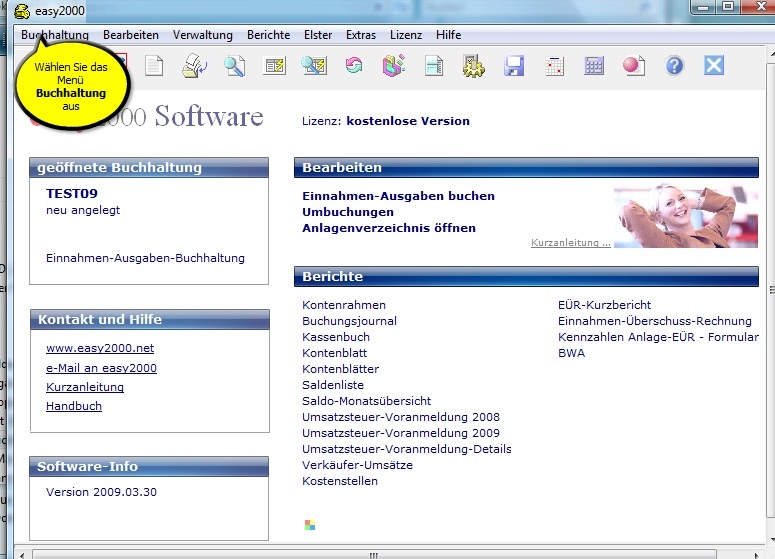Open the Saldenliste report
Viewport: 775px width, 559px height.
coord(333,385)
